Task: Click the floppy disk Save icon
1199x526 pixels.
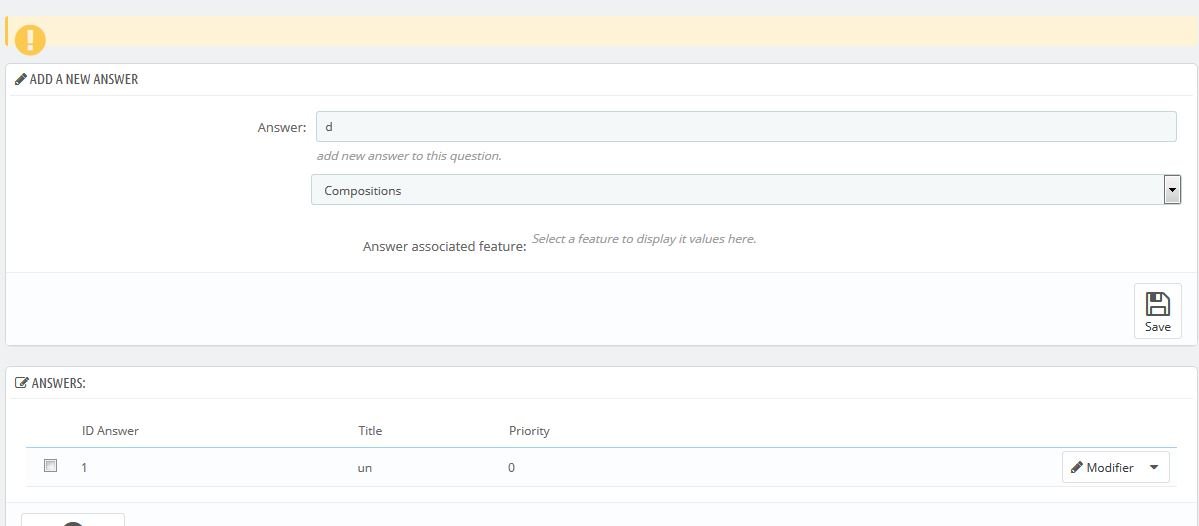Action: coord(1157,303)
